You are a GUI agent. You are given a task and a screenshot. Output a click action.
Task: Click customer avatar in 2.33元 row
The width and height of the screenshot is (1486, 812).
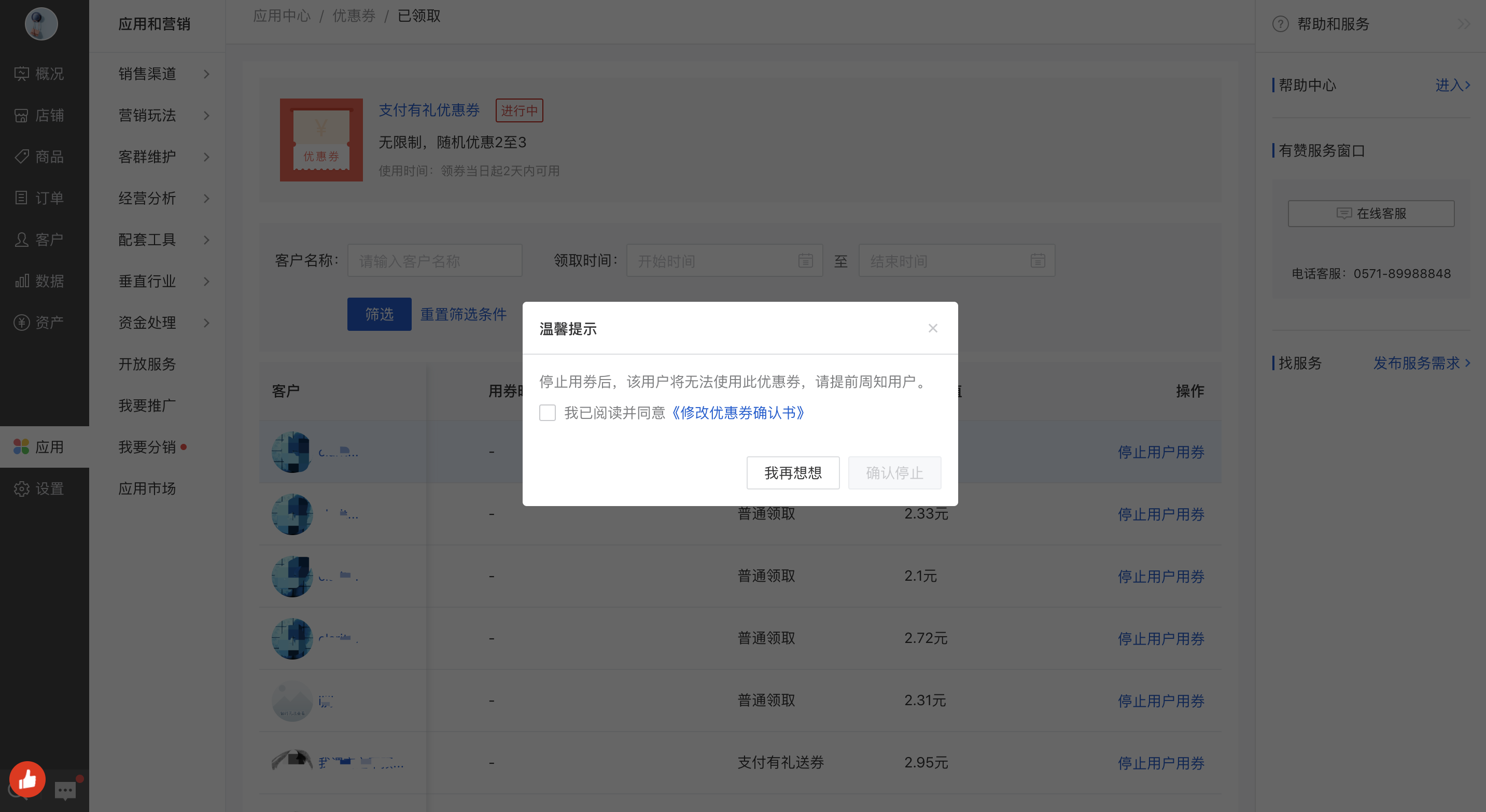tap(292, 514)
